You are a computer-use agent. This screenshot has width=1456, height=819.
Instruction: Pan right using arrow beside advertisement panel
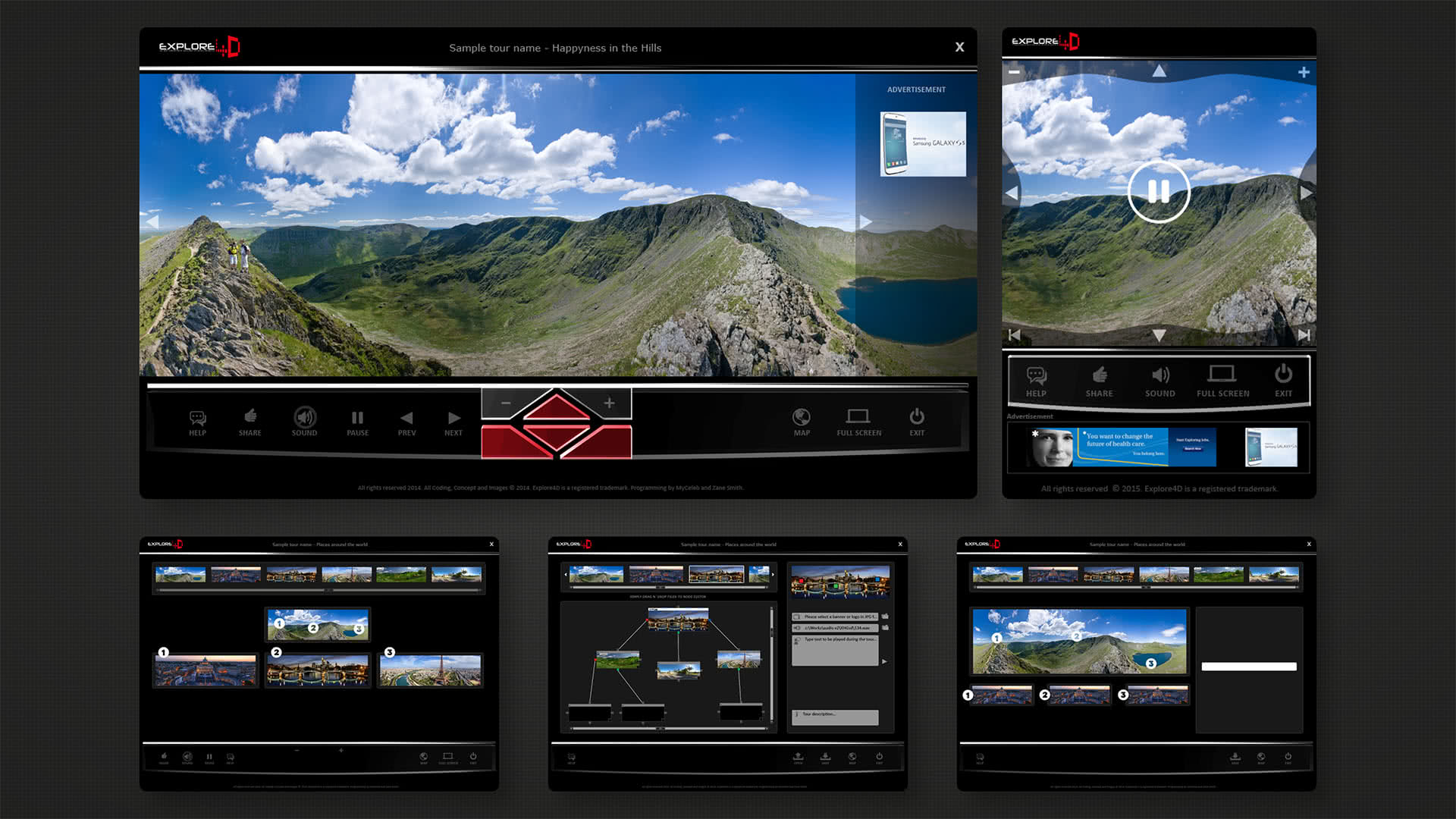pos(865,222)
